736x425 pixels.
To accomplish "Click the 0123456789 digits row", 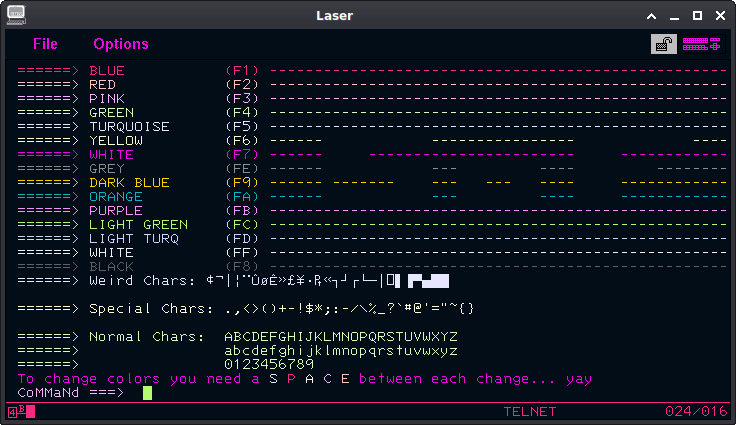I will 269,364.
